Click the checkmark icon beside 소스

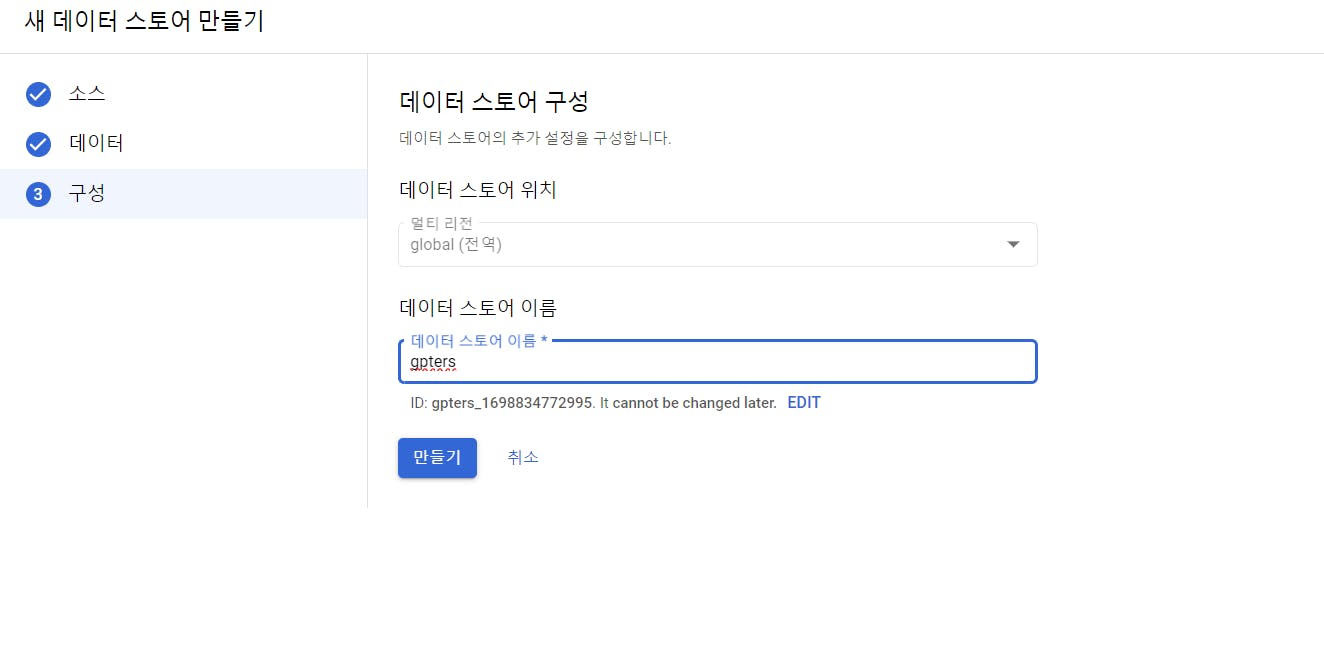38,95
